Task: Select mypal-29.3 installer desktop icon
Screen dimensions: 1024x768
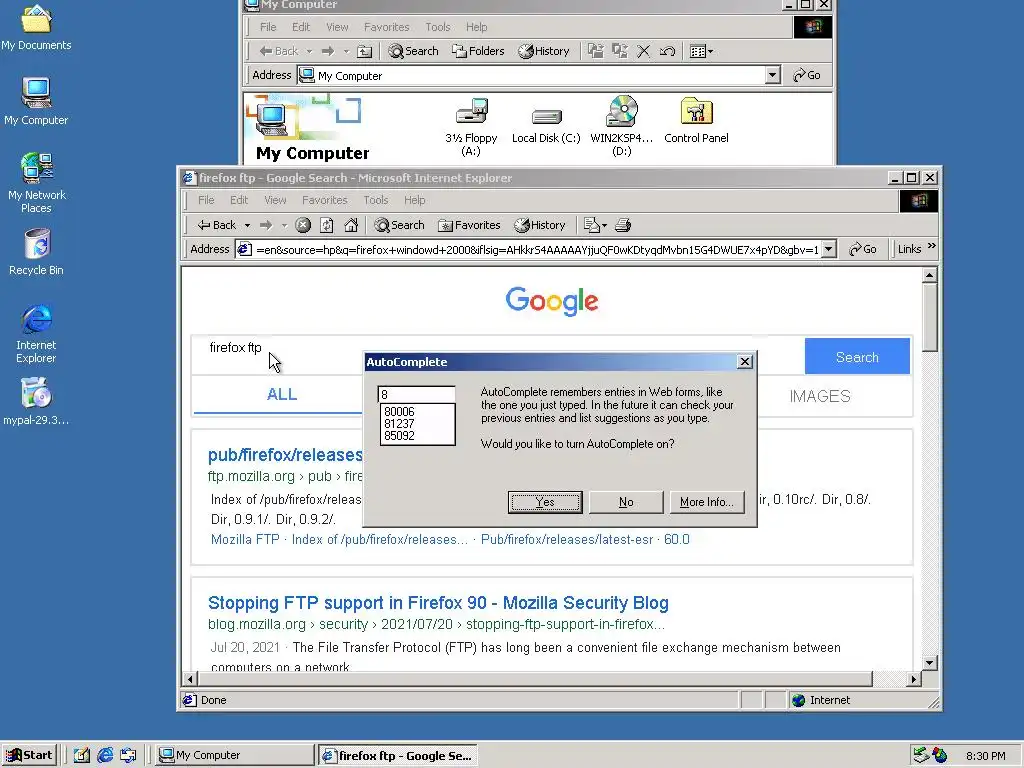Action: coord(36,402)
